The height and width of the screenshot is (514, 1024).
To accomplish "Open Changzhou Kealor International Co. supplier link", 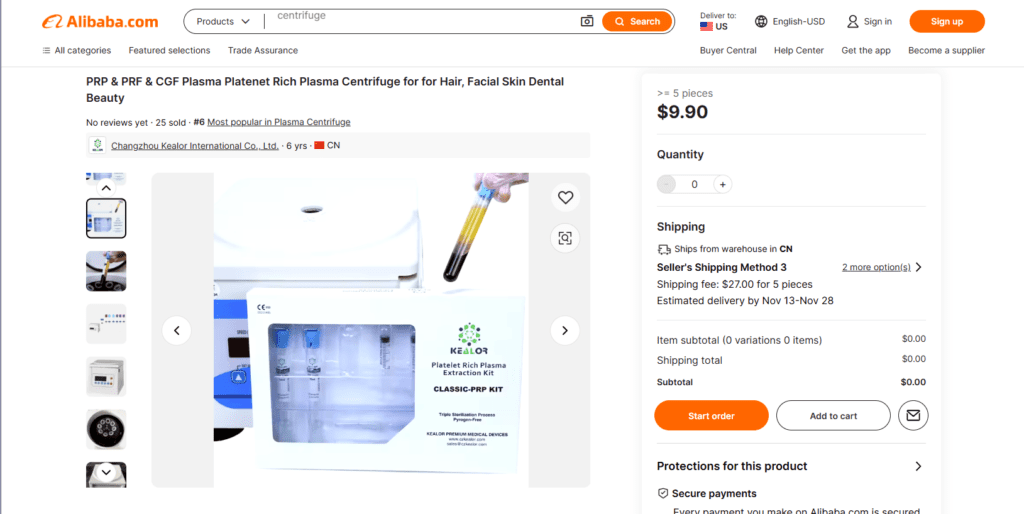I will click(x=194, y=146).
